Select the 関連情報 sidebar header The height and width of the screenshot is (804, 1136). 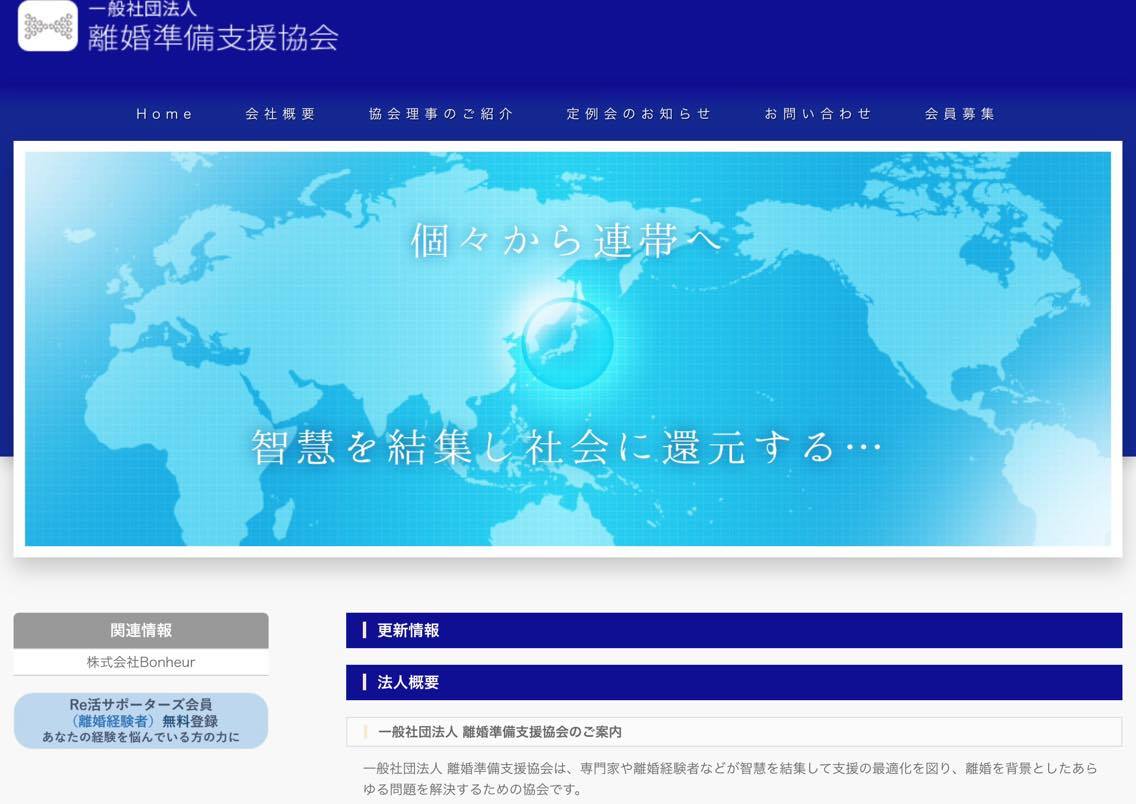(140, 631)
